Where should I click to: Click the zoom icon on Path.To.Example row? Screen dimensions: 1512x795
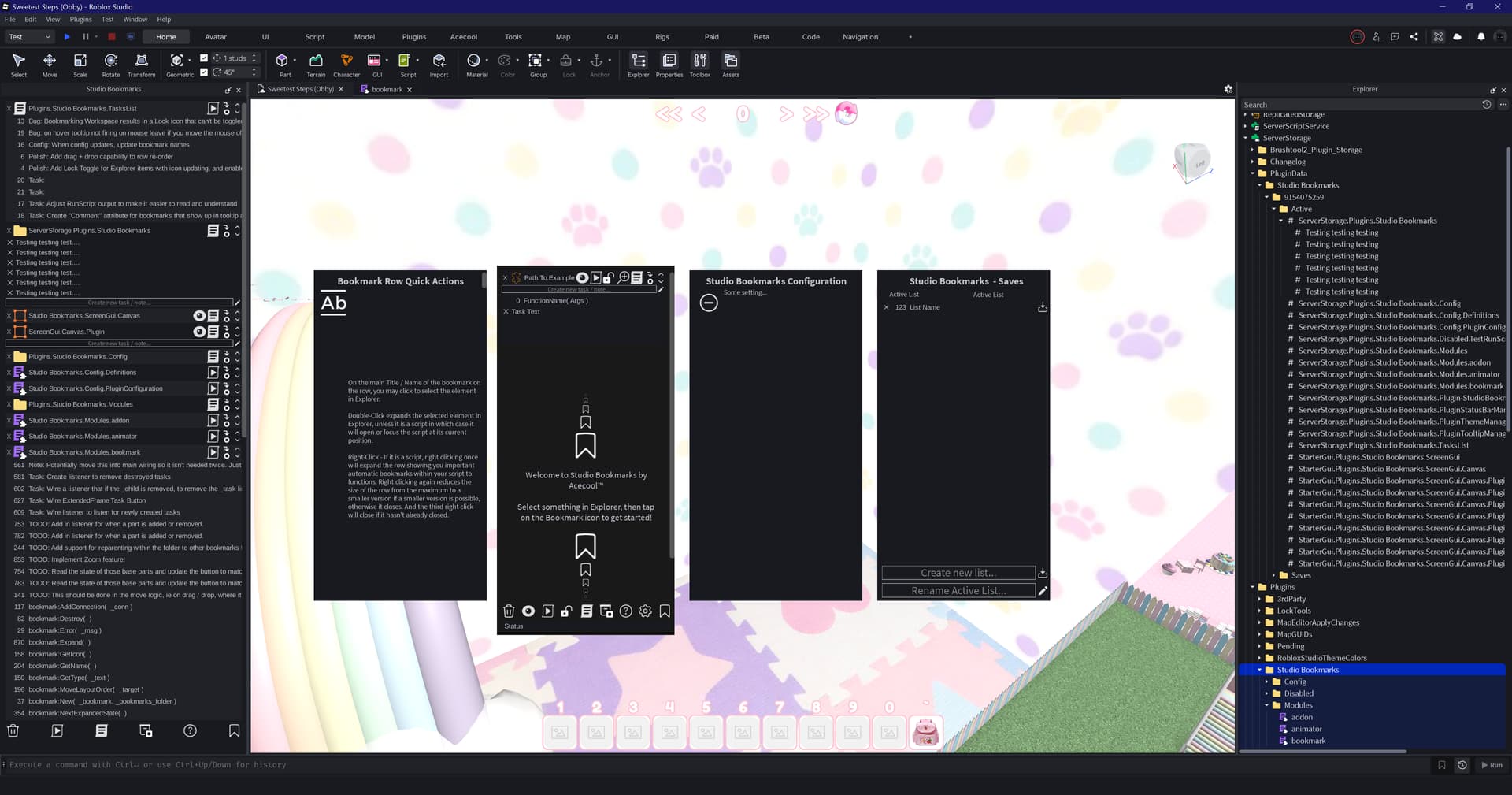(x=624, y=277)
